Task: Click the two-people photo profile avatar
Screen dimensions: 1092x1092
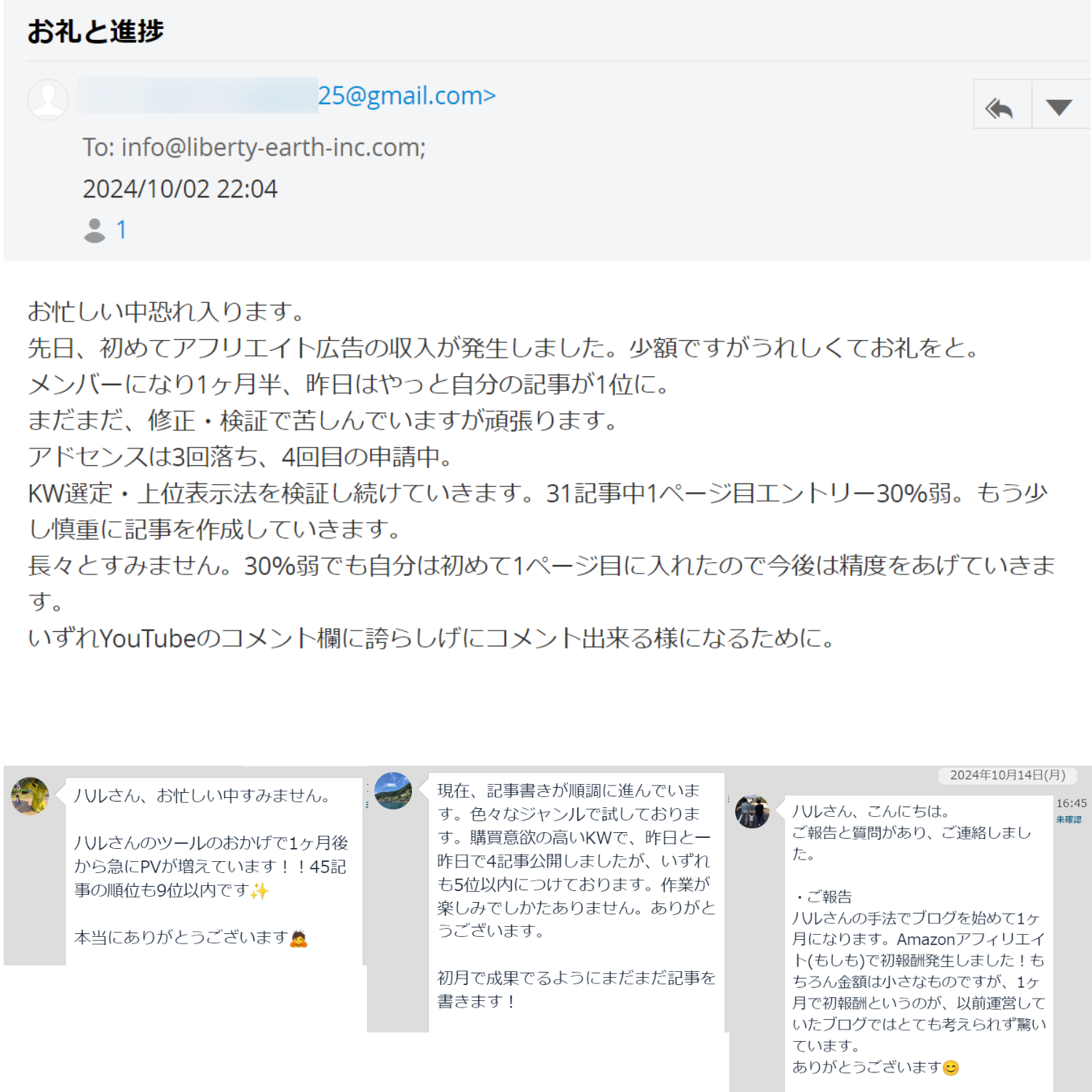Action: [x=753, y=811]
